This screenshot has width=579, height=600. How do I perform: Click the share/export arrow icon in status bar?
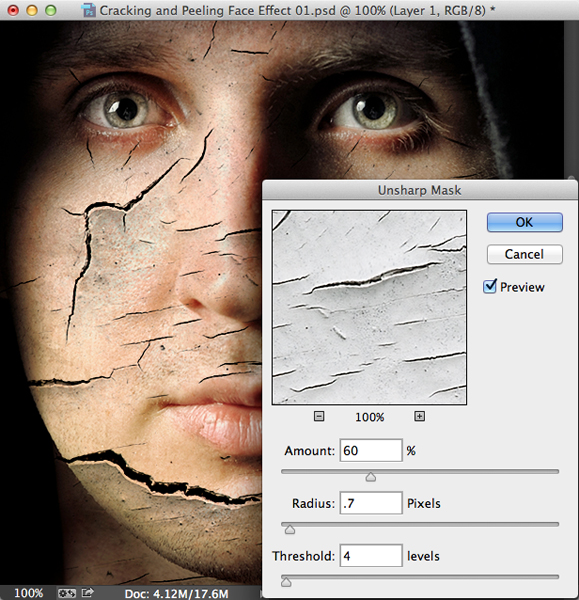(x=88, y=593)
